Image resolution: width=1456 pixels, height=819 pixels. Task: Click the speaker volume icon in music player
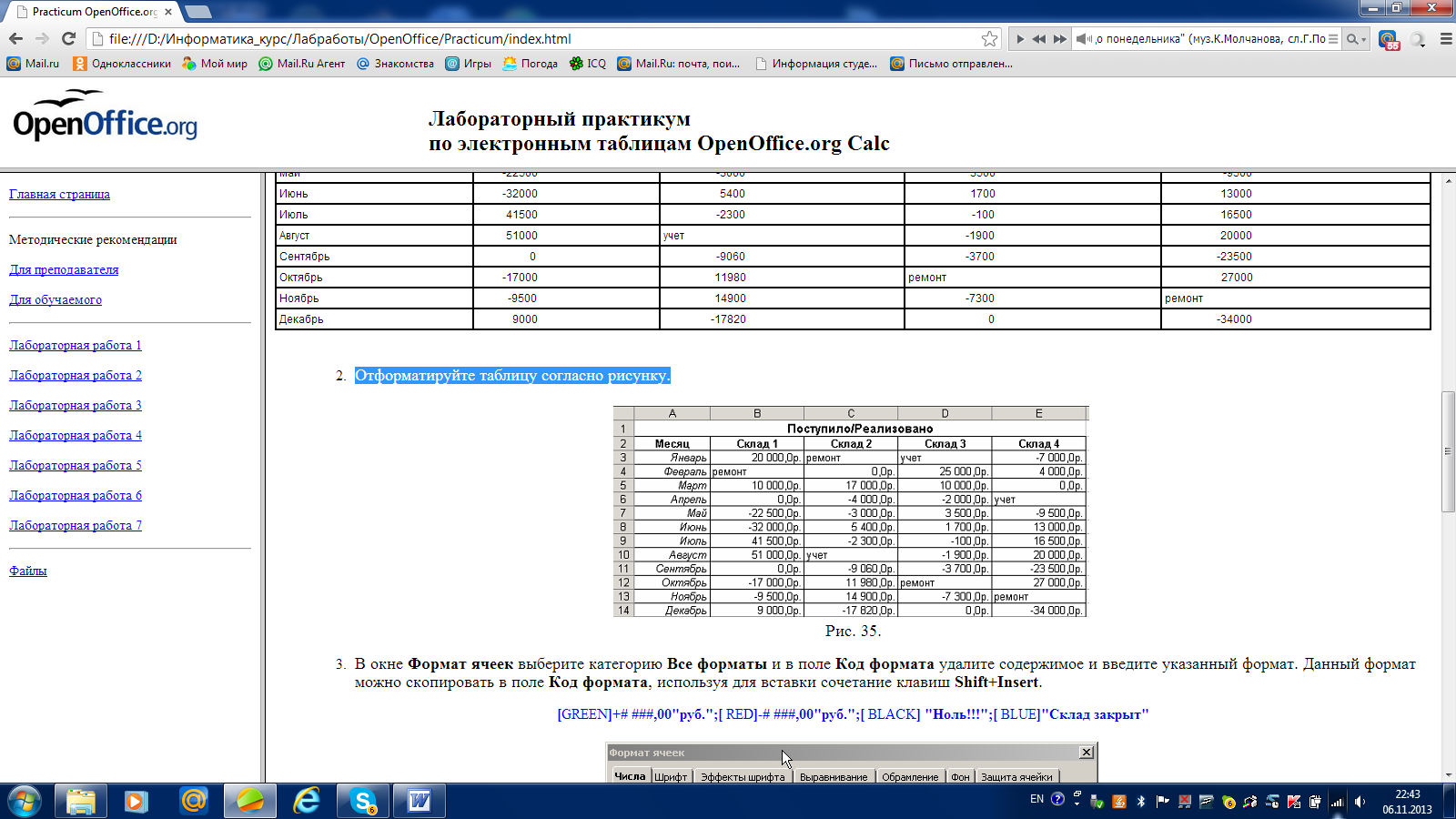1083,39
